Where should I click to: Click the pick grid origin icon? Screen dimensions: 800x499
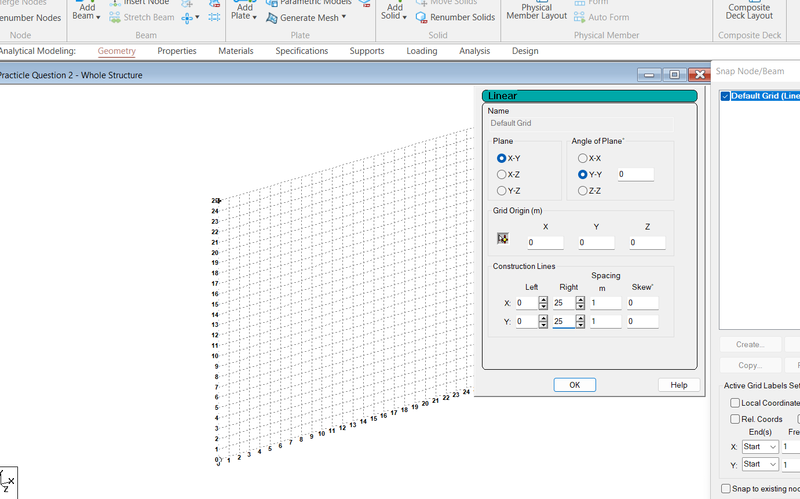[503, 238]
